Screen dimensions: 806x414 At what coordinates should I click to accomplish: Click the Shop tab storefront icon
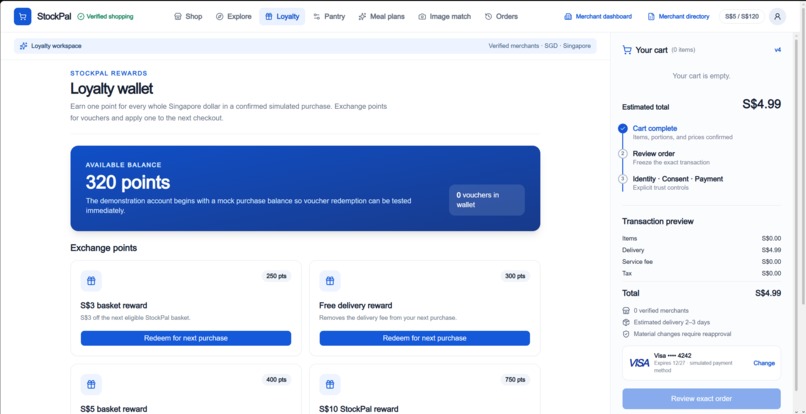pos(178,16)
